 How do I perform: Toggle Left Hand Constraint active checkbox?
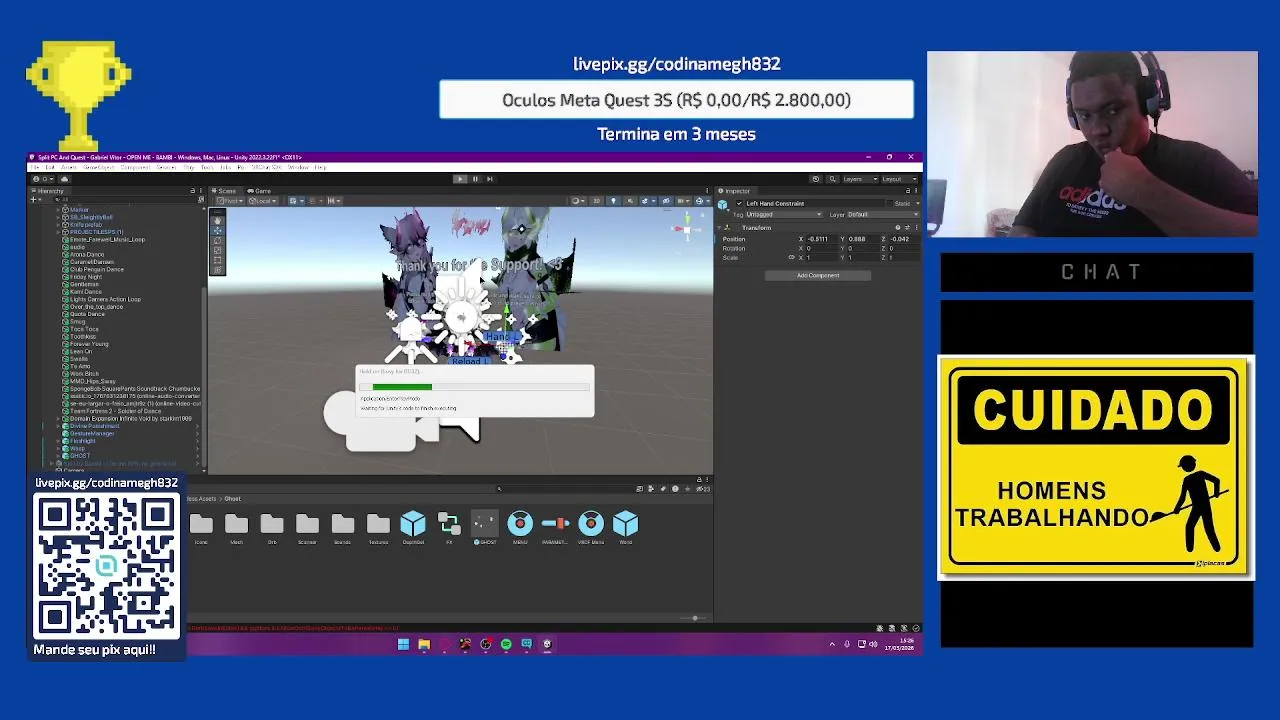click(739, 204)
